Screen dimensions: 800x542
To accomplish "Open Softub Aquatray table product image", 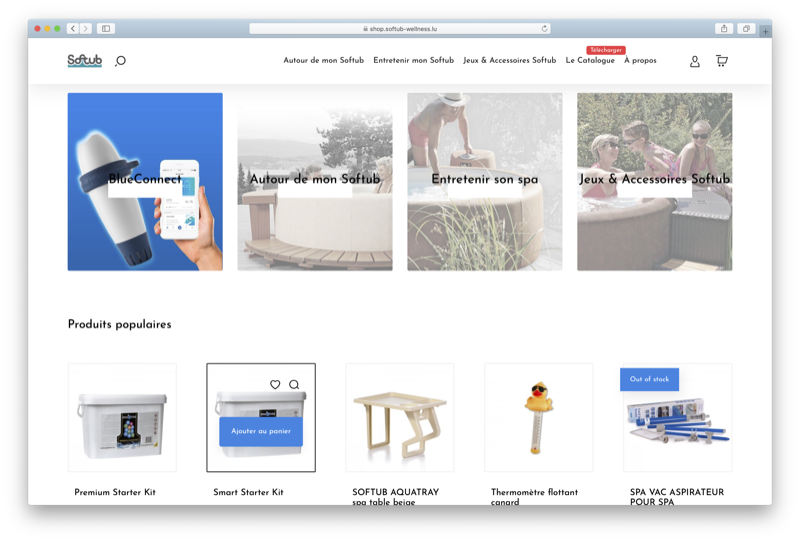I will [399, 417].
